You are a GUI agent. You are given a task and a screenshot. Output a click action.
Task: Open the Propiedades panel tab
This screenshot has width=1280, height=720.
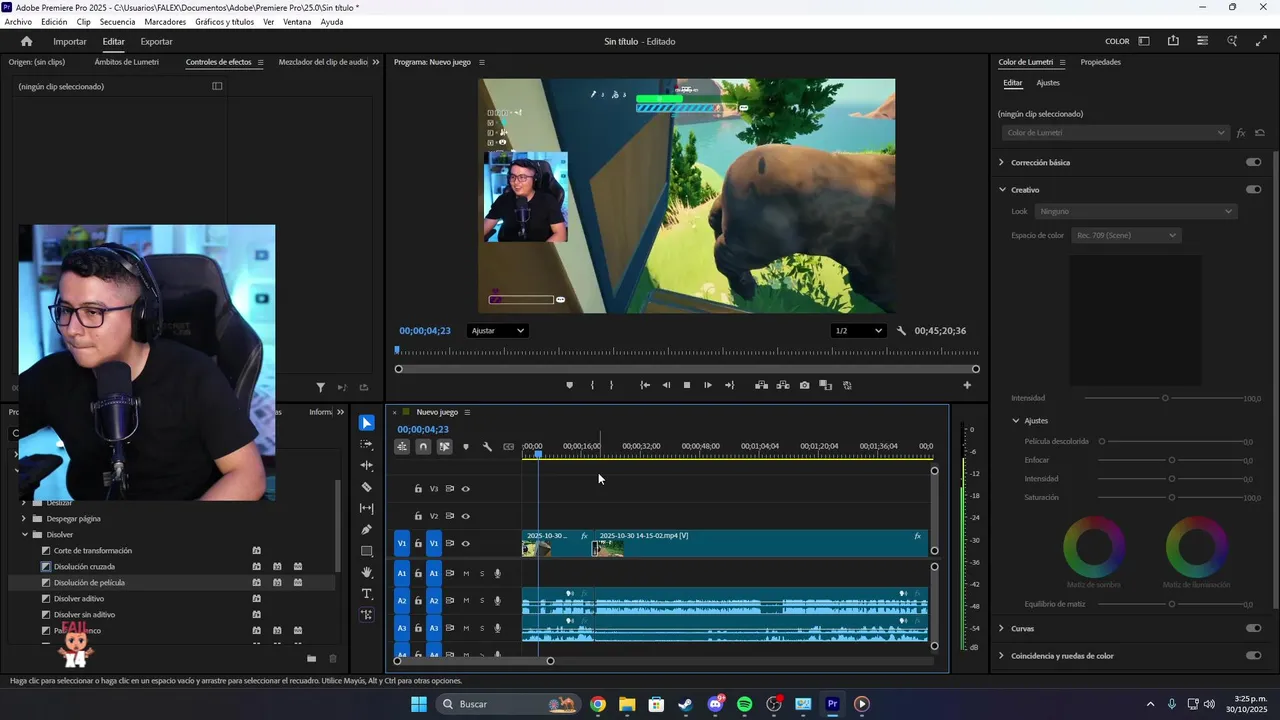[1100, 62]
